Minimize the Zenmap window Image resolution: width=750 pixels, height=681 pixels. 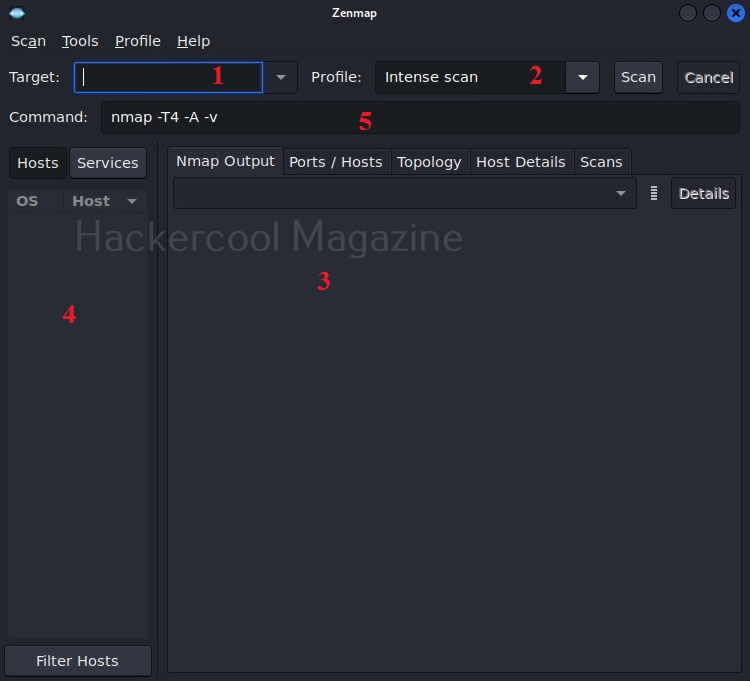click(x=688, y=13)
